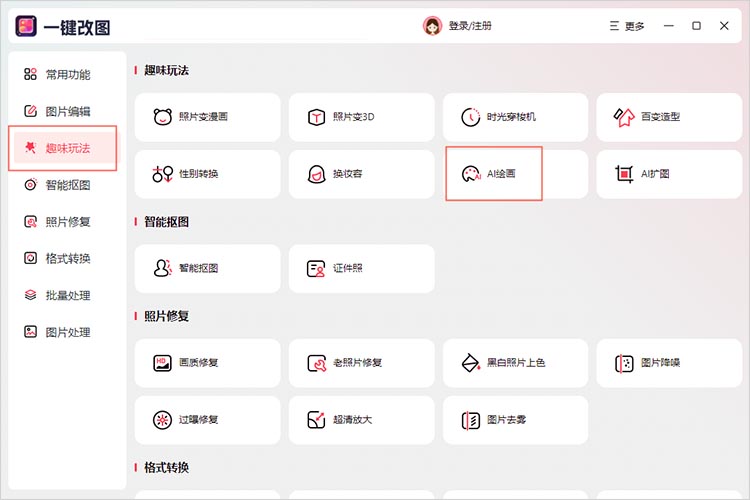Click the 智能抠图 target icon in sidebar

30,185
